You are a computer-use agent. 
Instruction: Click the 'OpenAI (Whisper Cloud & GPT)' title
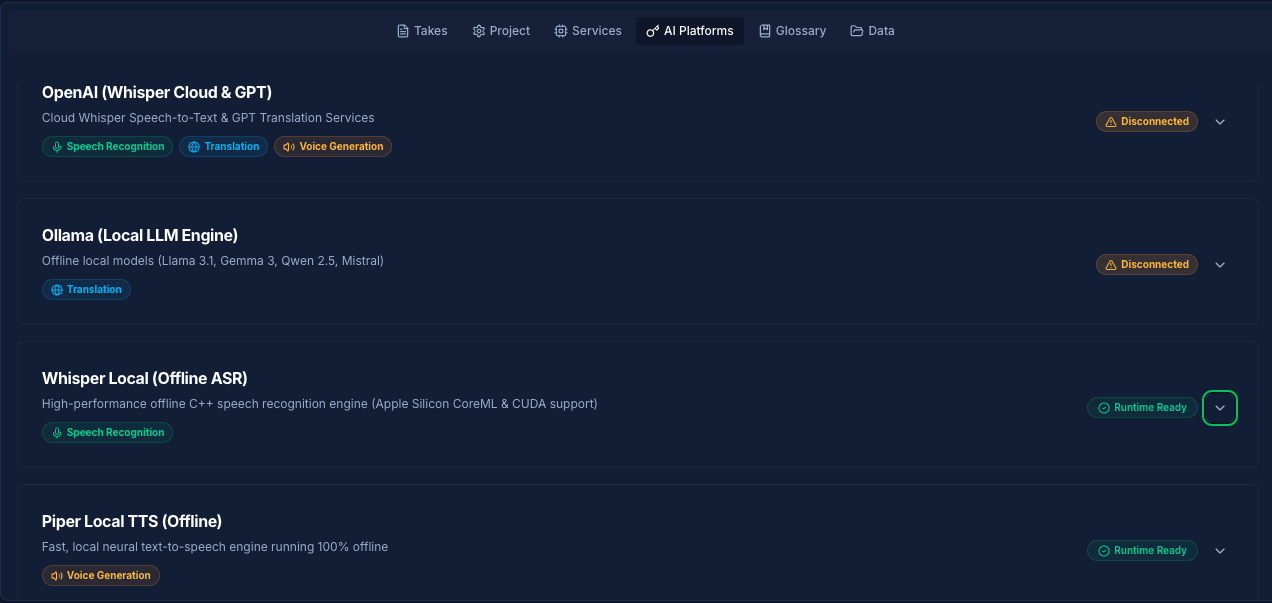pyautogui.click(x=157, y=92)
